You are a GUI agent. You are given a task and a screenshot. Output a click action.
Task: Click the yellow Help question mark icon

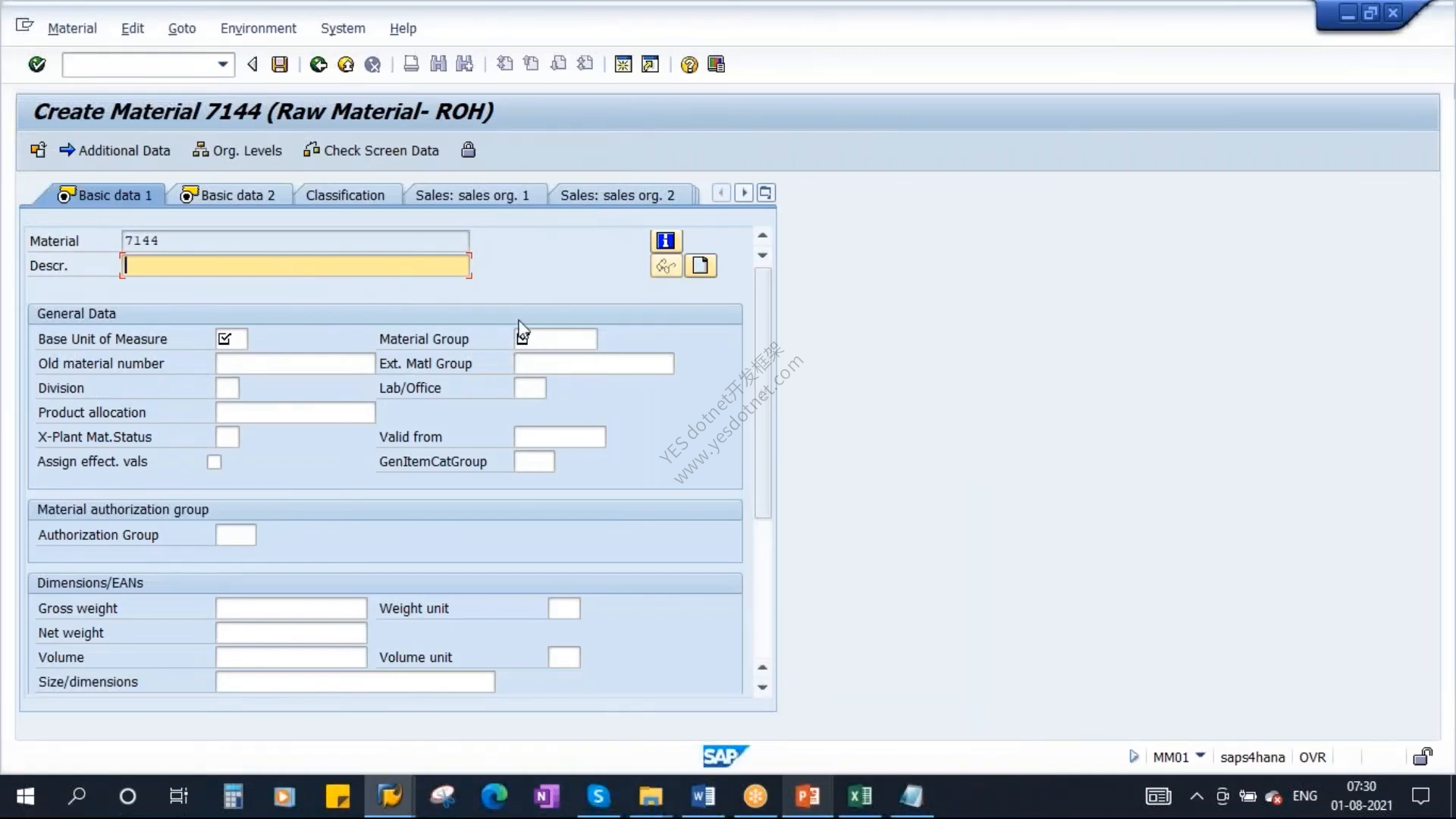(x=689, y=64)
